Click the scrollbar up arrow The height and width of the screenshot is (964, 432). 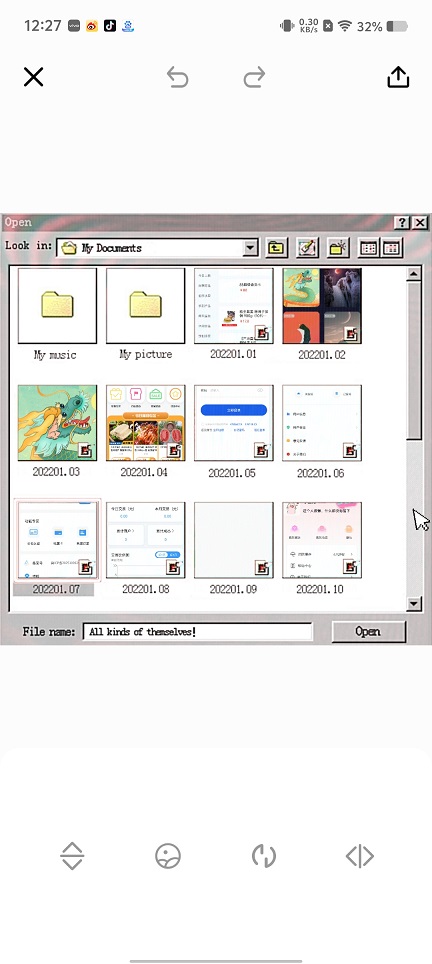click(414, 274)
